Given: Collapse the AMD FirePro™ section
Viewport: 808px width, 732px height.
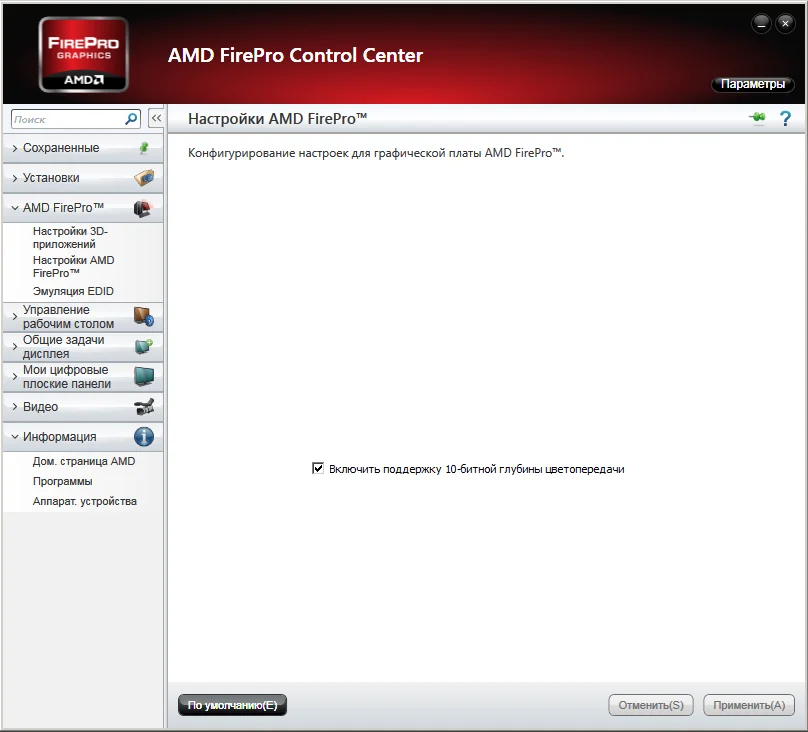Looking at the screenshot, I should [15, 208].
